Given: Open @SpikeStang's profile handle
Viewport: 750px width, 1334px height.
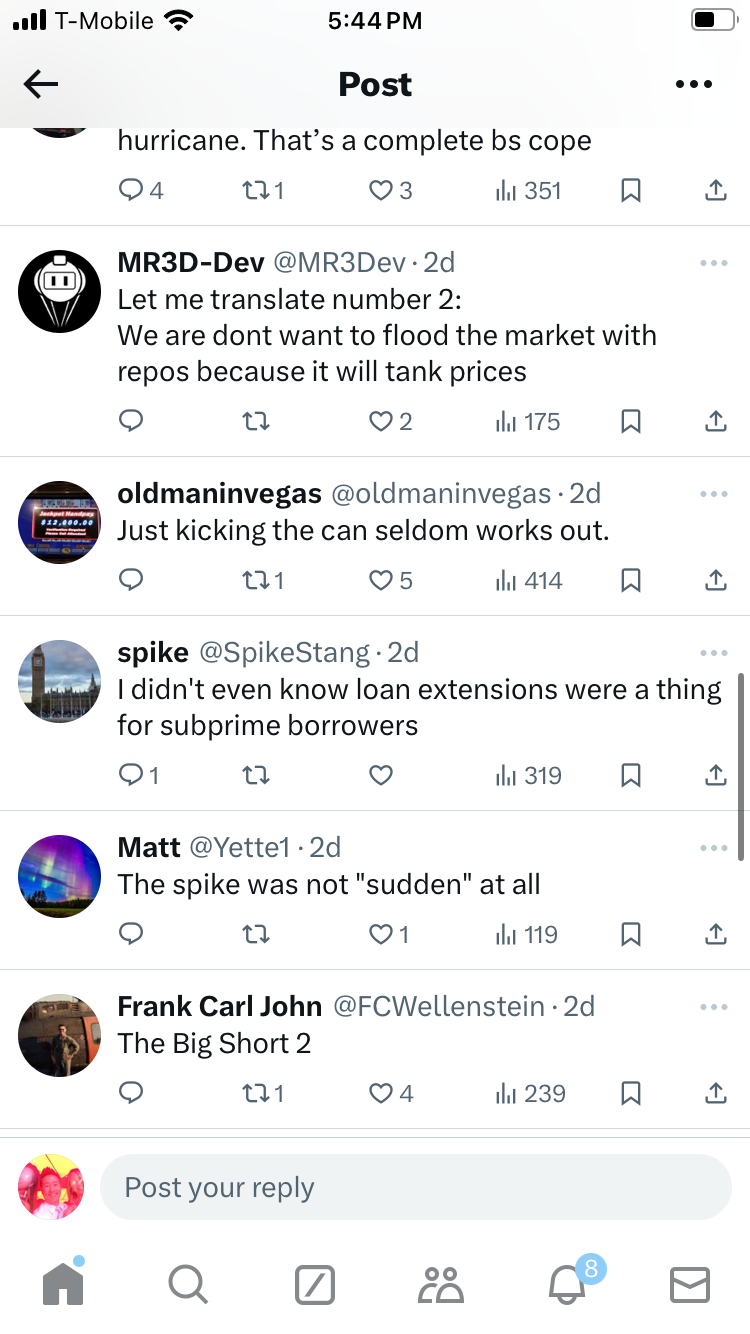Looking at the screenshot, I should pos(284,653).
